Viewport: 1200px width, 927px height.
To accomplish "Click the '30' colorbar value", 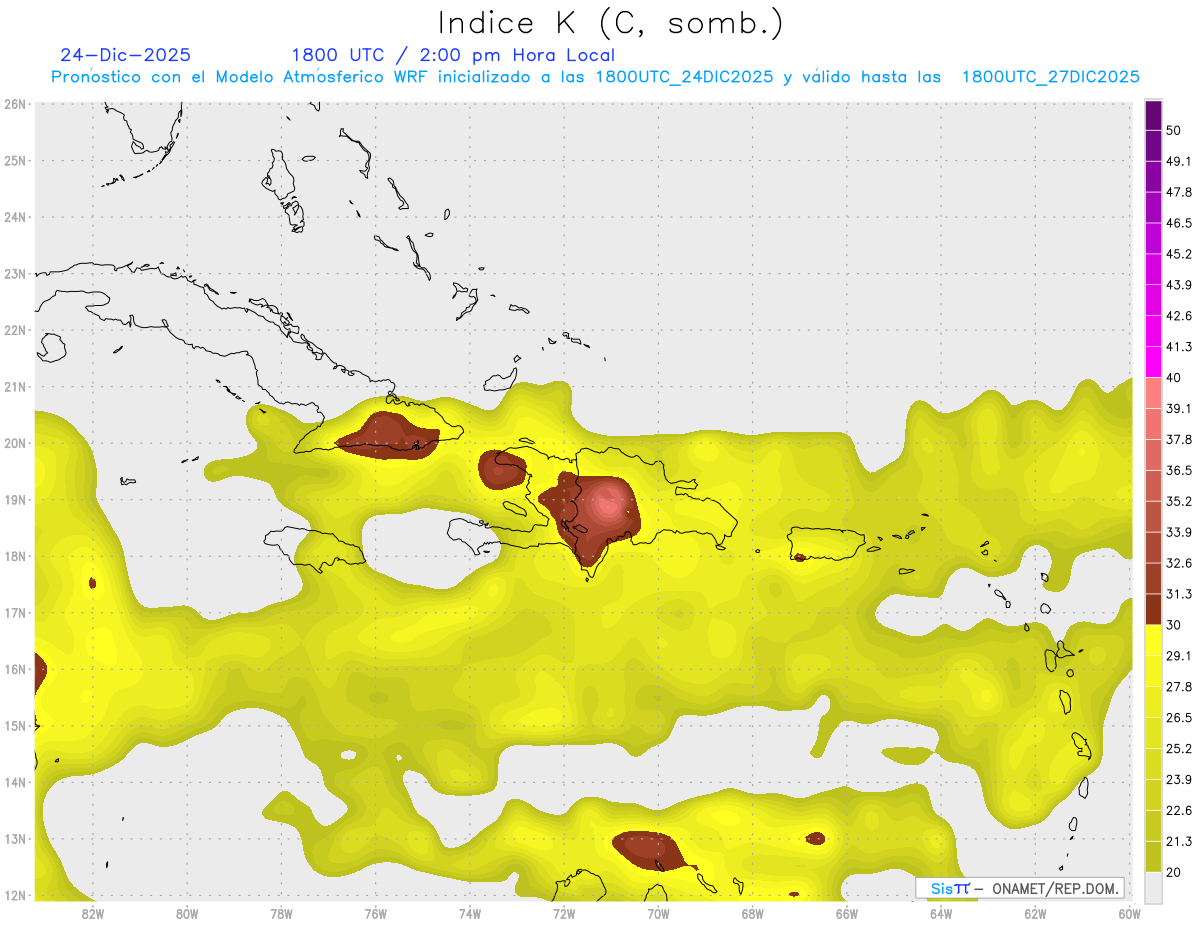I will 1174,624.
